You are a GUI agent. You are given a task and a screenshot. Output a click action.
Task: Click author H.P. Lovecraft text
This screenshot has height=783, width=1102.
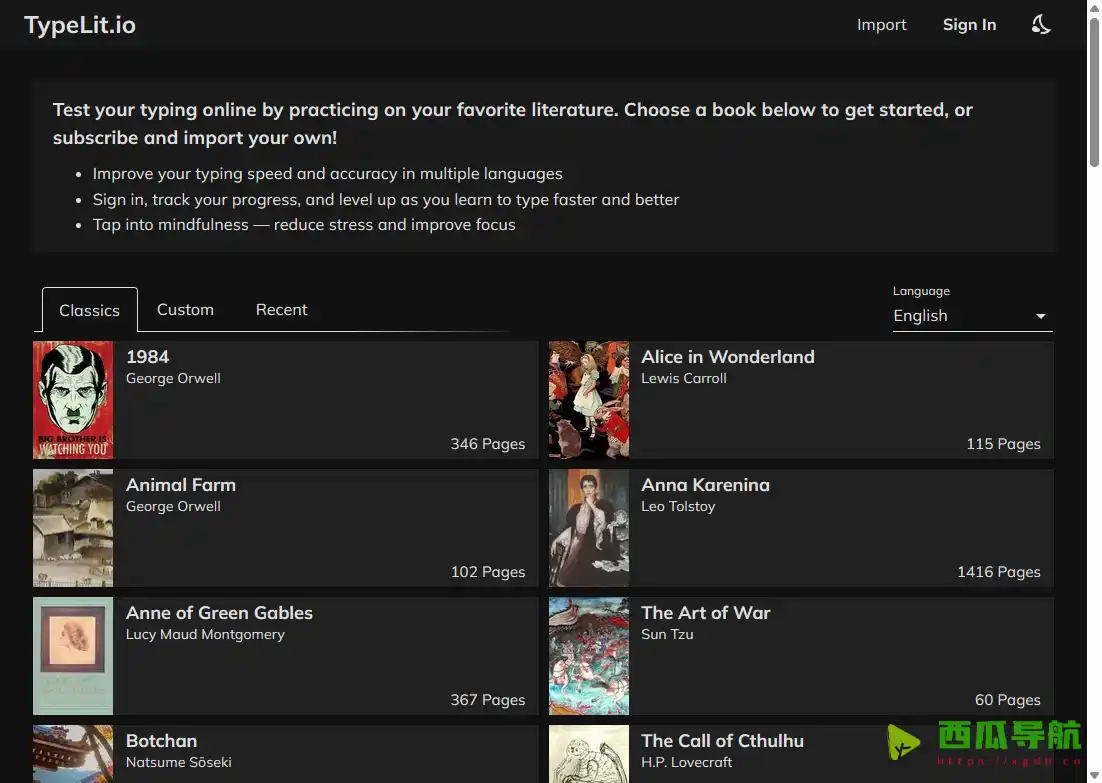pos(687,762)
